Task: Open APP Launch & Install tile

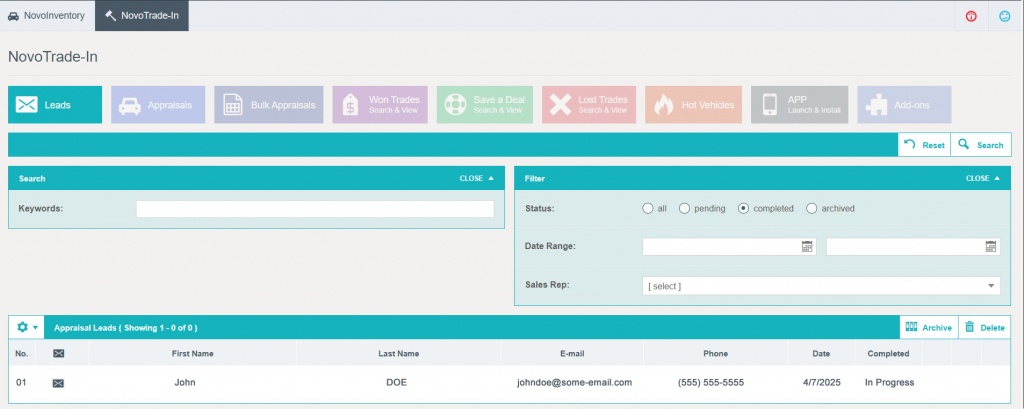Action: point(799,105)
